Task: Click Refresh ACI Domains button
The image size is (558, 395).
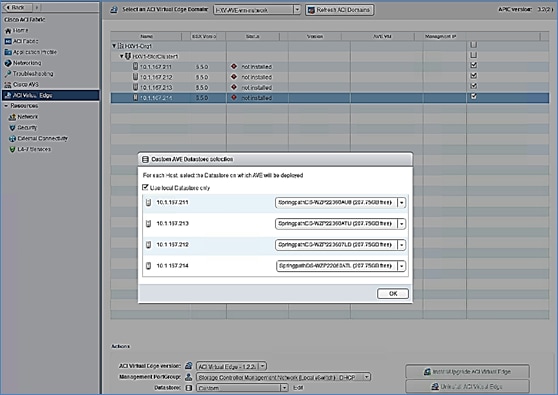Action: tap(340, 10)
